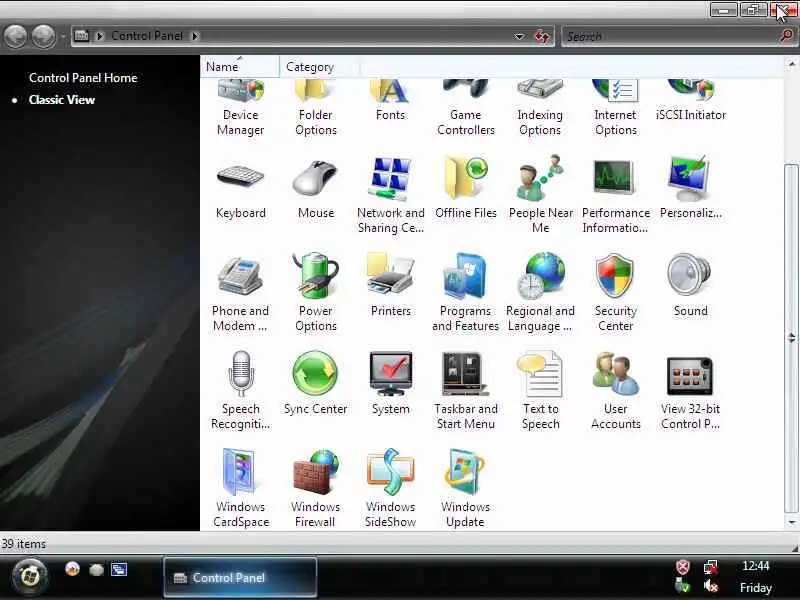800x600 pixels.
Task: Click the vertical scrollbar thumb
Action: point(791,338)
